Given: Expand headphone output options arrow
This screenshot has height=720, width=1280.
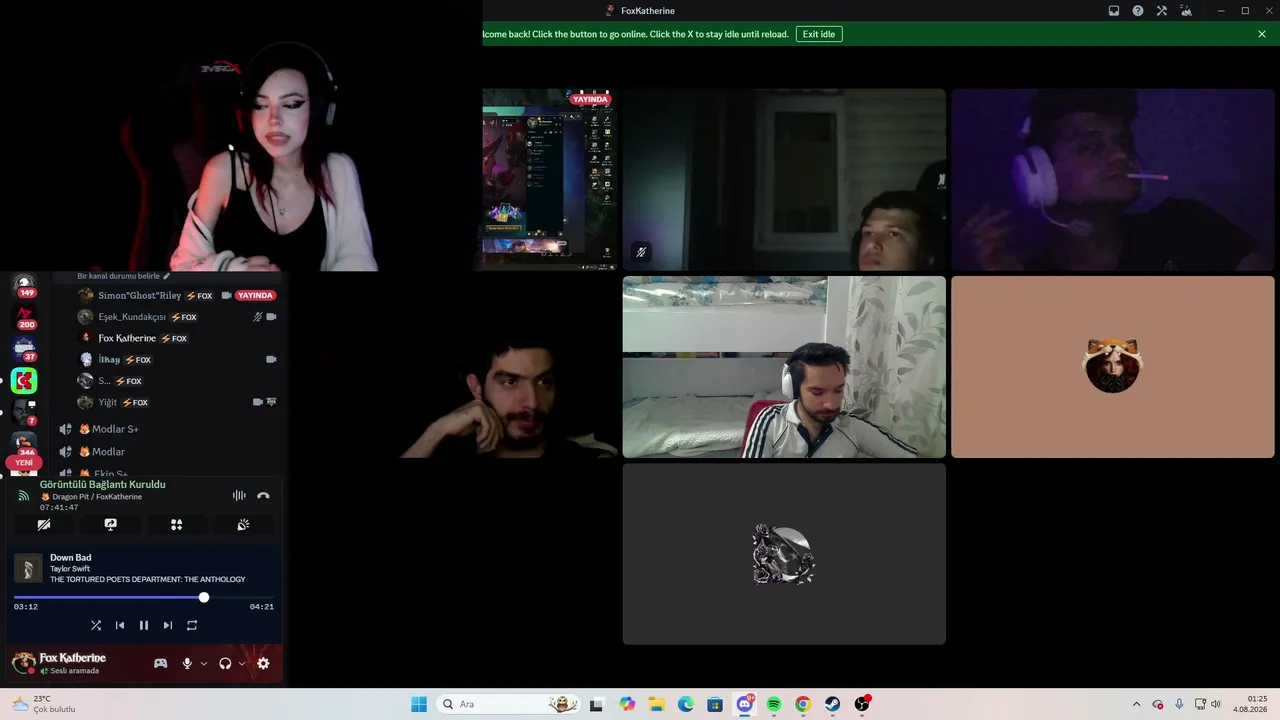Looking at the screenshot, I should click(242, 663).
